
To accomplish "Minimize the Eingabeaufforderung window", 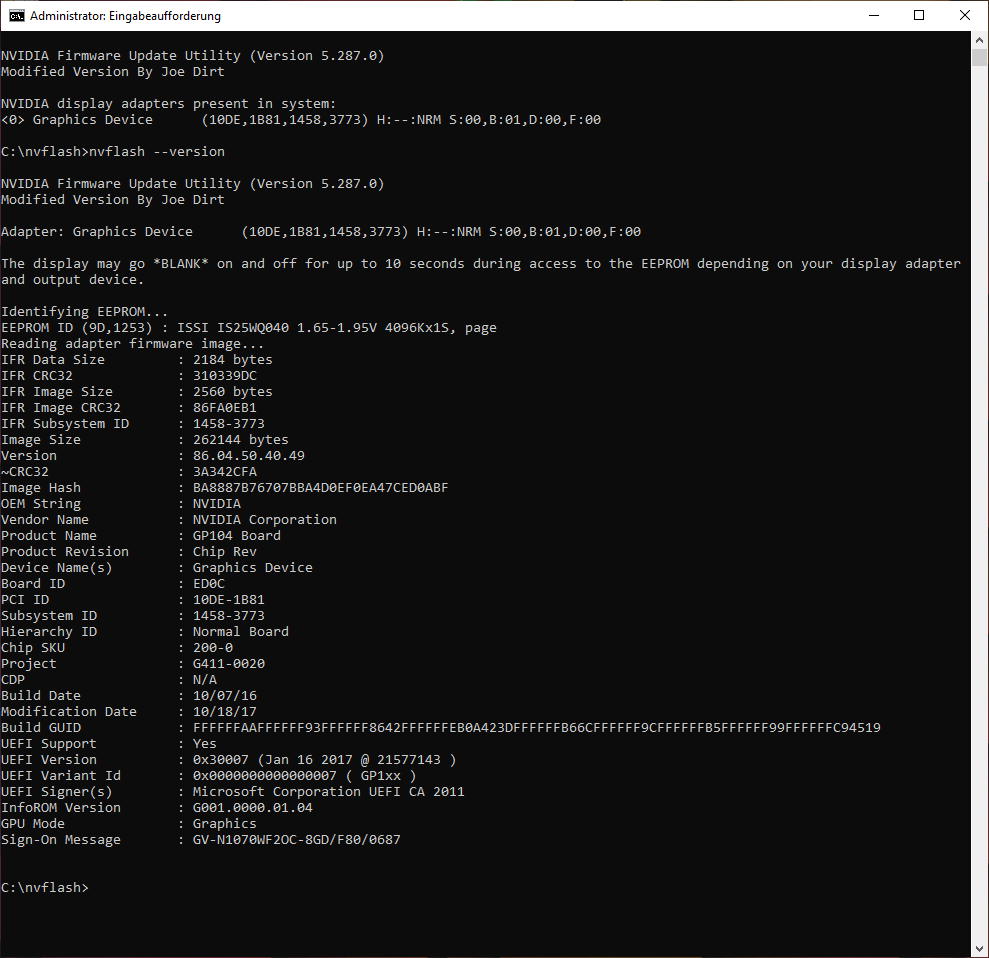I will point(874,16).
